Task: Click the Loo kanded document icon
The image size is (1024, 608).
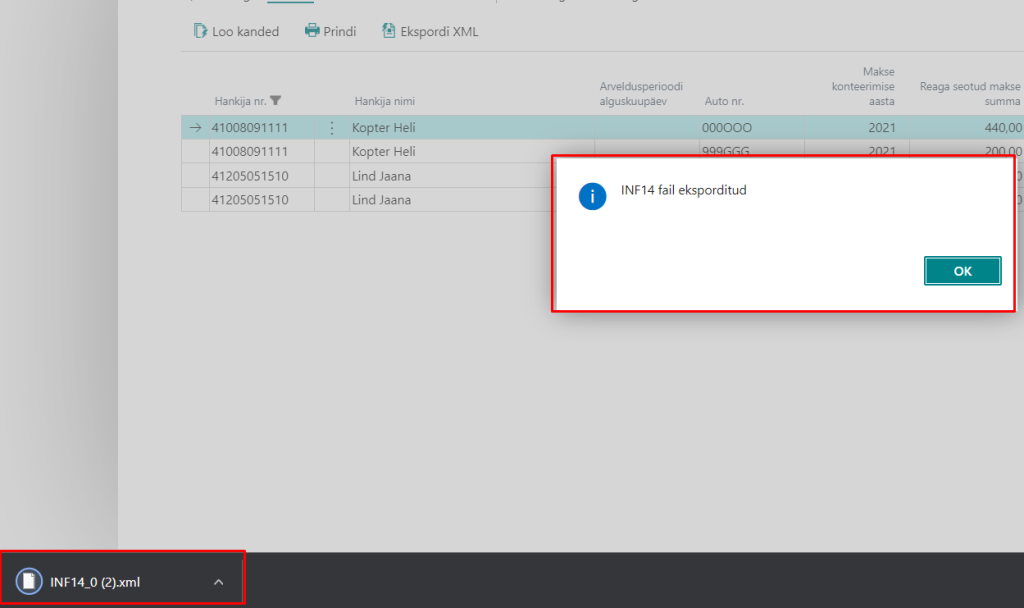Action: coord(200,32)
